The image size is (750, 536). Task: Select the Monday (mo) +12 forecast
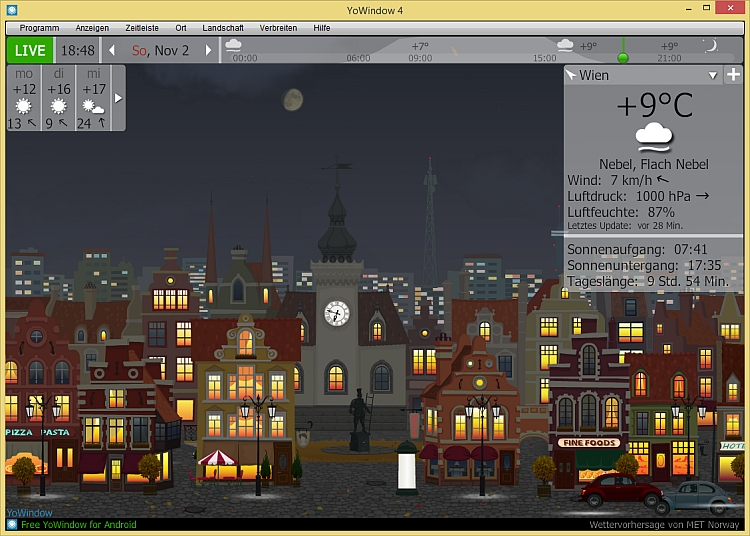[24, 98]
